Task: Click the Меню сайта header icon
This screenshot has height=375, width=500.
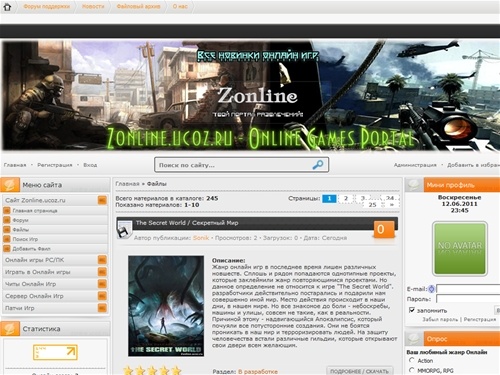Action: pos(10,185)
